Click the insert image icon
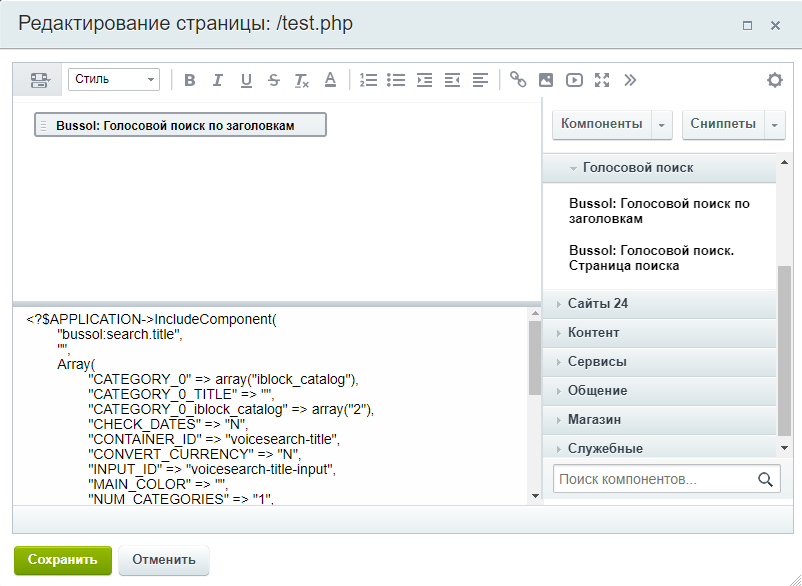Image resolution: width=802 pixels, height=586 pixels. (546, 80)
